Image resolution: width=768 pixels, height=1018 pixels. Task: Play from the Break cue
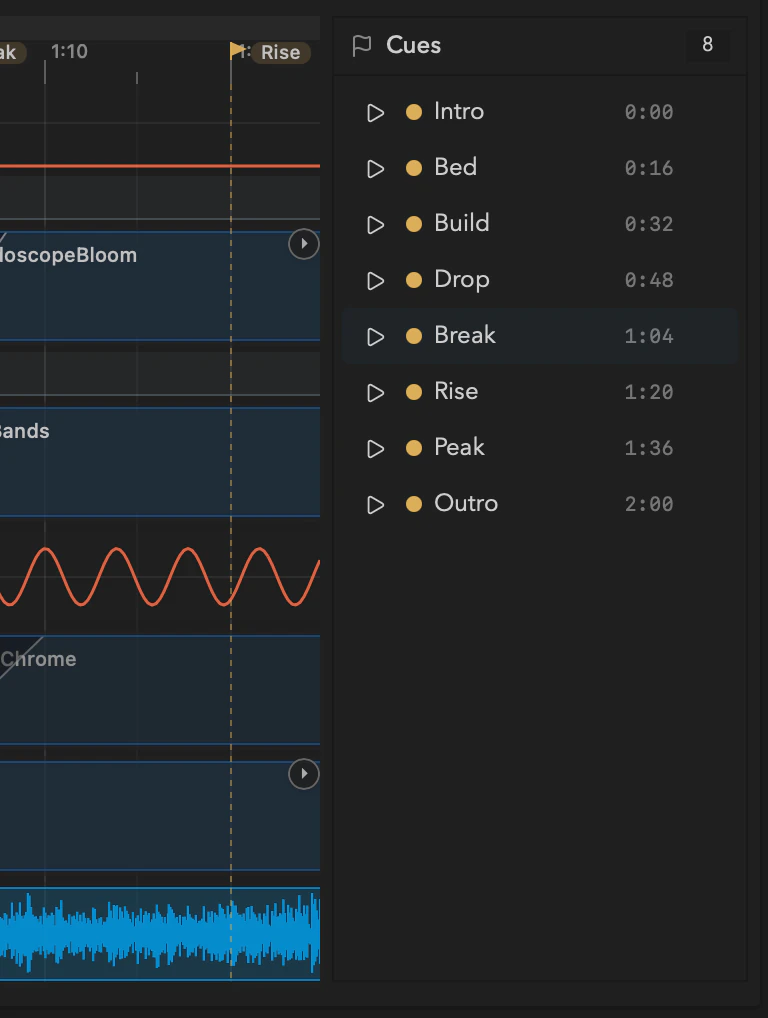tap(375, 336)
